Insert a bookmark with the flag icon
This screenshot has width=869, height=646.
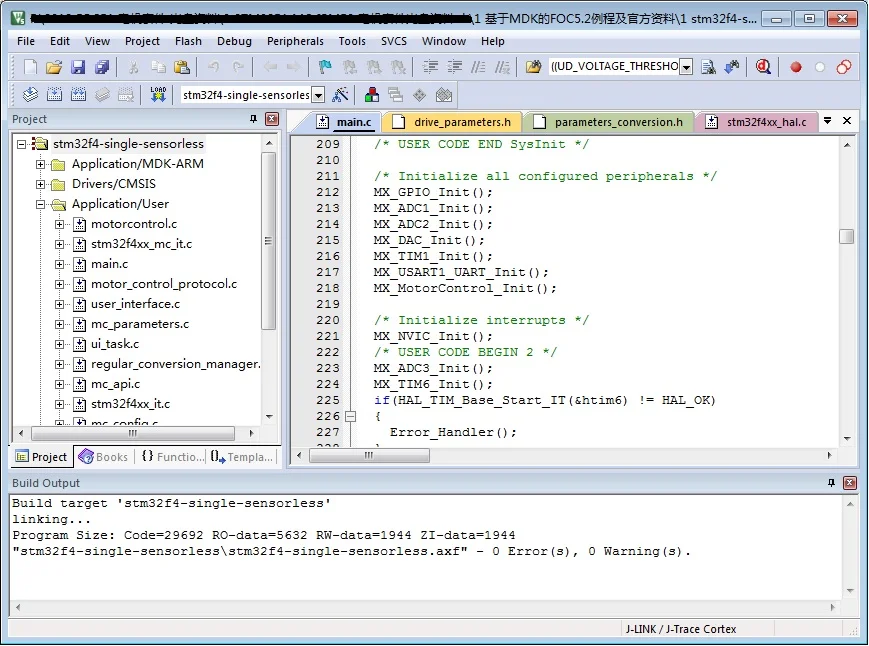(x=325, y=67)
